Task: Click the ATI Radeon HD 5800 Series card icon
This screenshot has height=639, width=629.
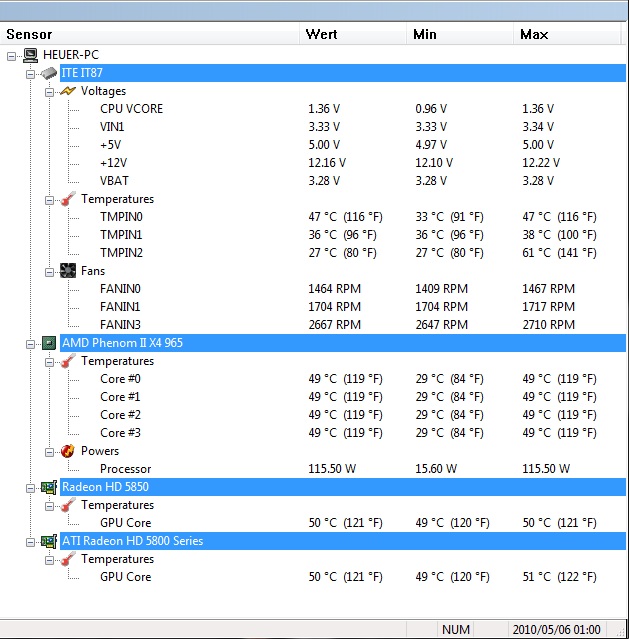Action: (x=49, y=541)
